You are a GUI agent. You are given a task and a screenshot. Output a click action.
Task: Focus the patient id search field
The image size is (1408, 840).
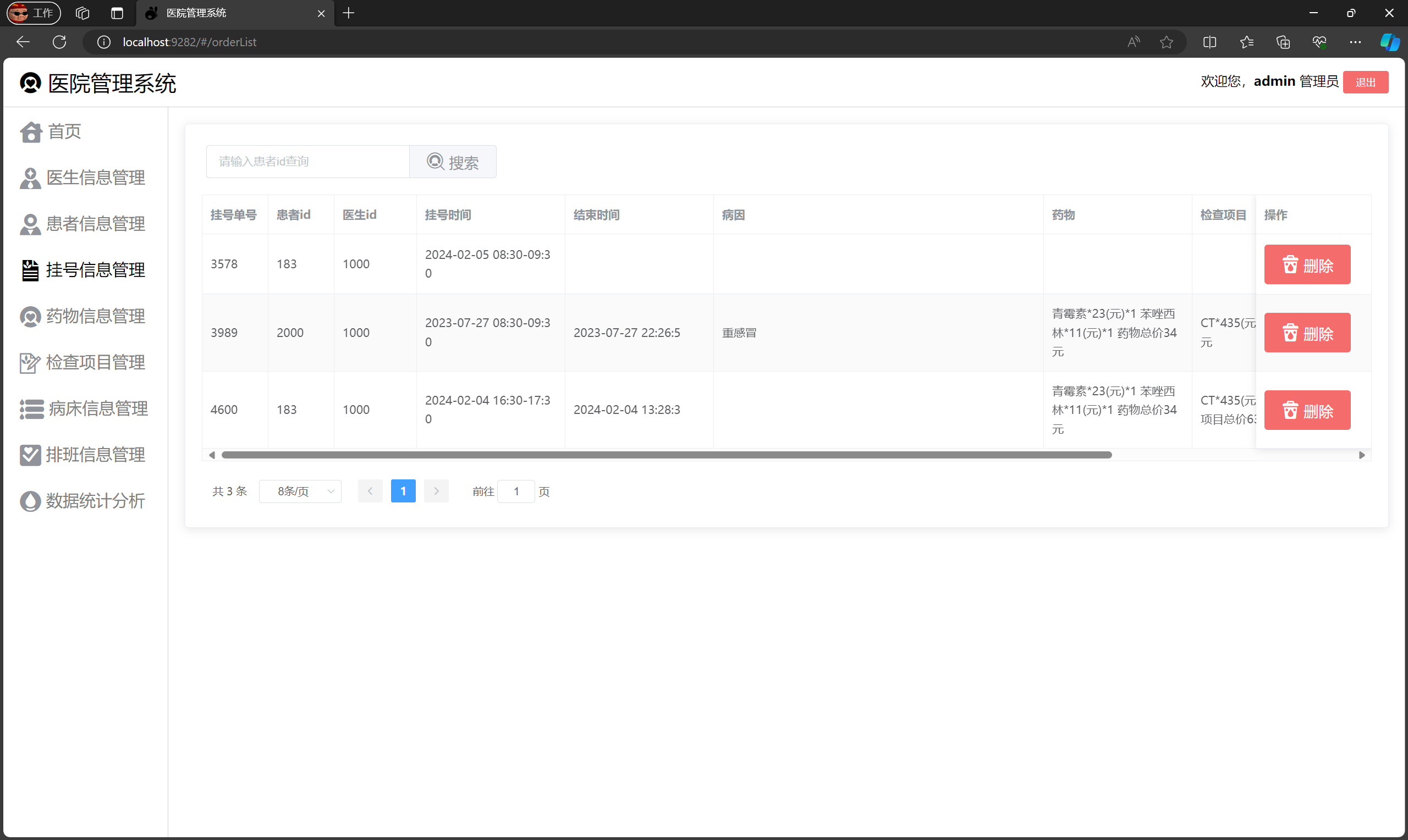pos(307,162)
